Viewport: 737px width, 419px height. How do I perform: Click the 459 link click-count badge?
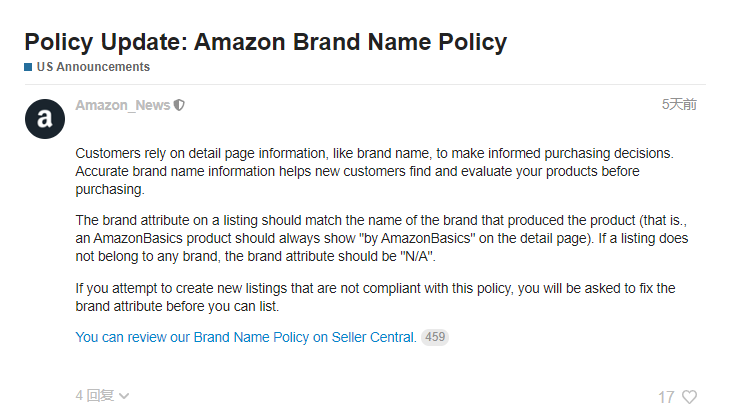pos(435,338)
